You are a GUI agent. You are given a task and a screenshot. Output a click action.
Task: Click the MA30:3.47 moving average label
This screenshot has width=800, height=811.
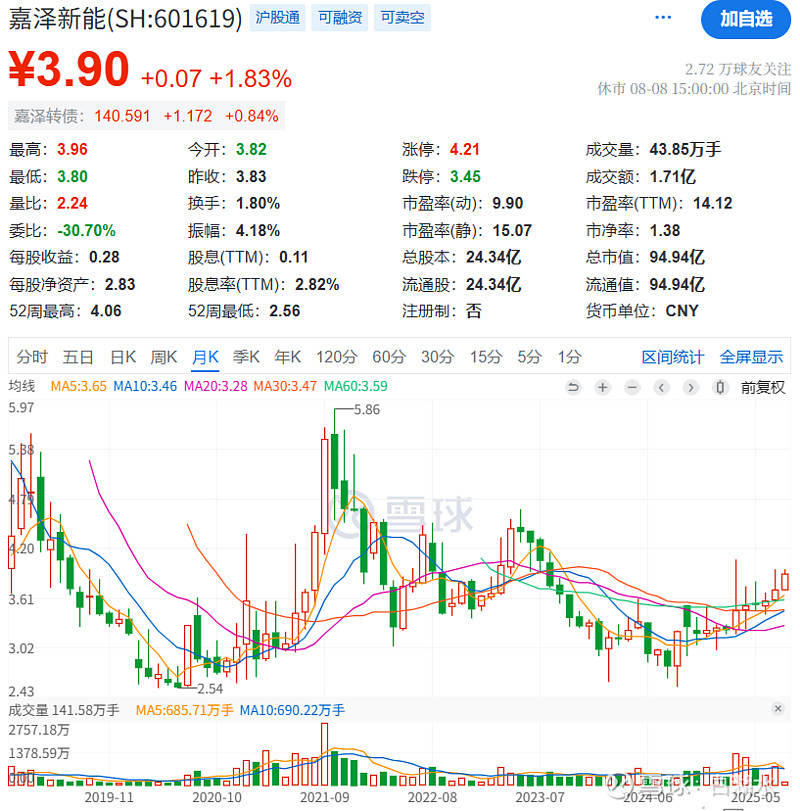coord(285,386)
